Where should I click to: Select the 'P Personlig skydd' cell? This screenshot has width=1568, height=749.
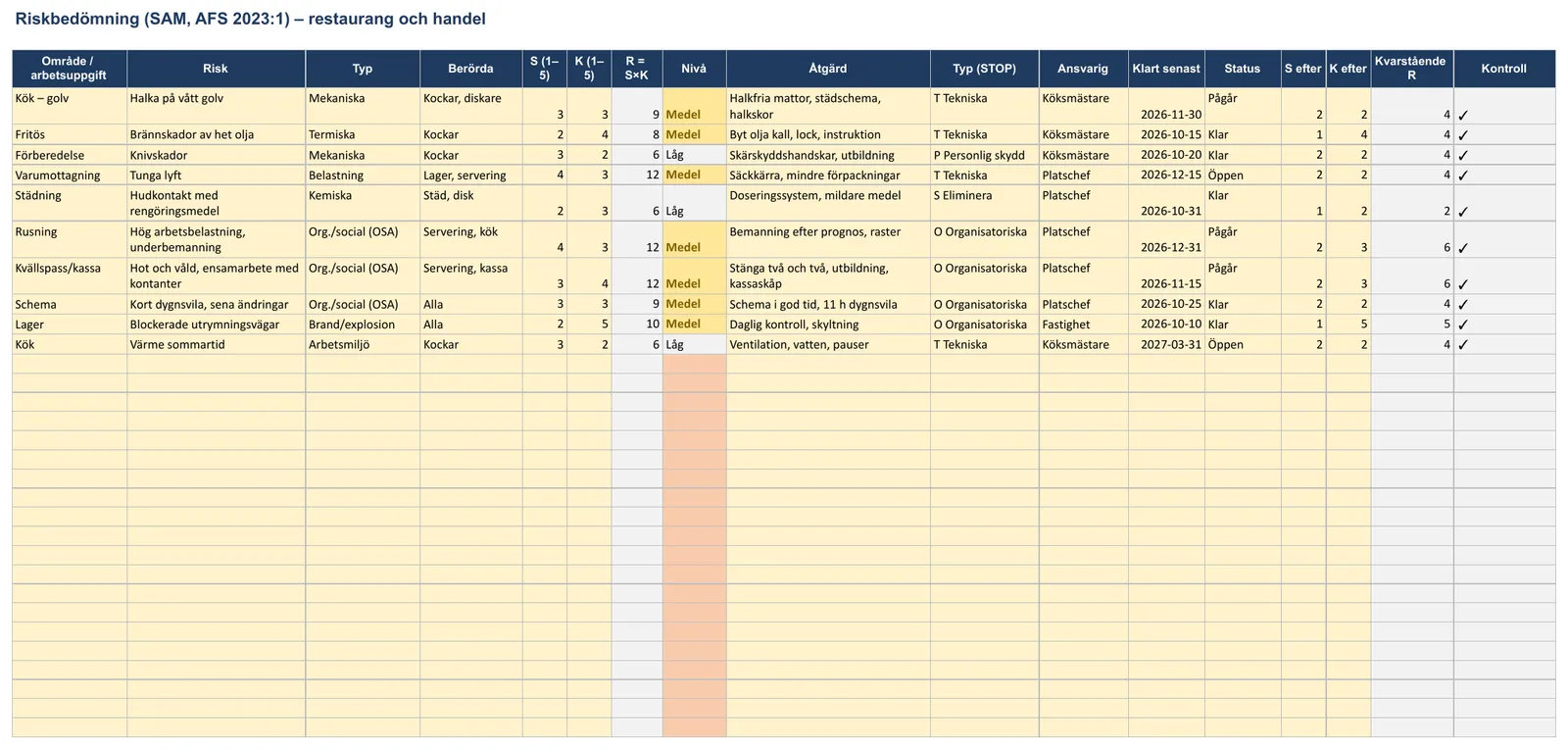point(984,155)
